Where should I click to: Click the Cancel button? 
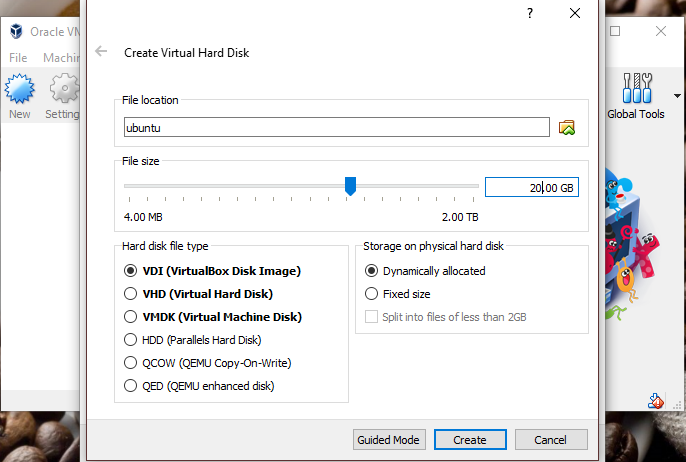[x=551, y=439]
